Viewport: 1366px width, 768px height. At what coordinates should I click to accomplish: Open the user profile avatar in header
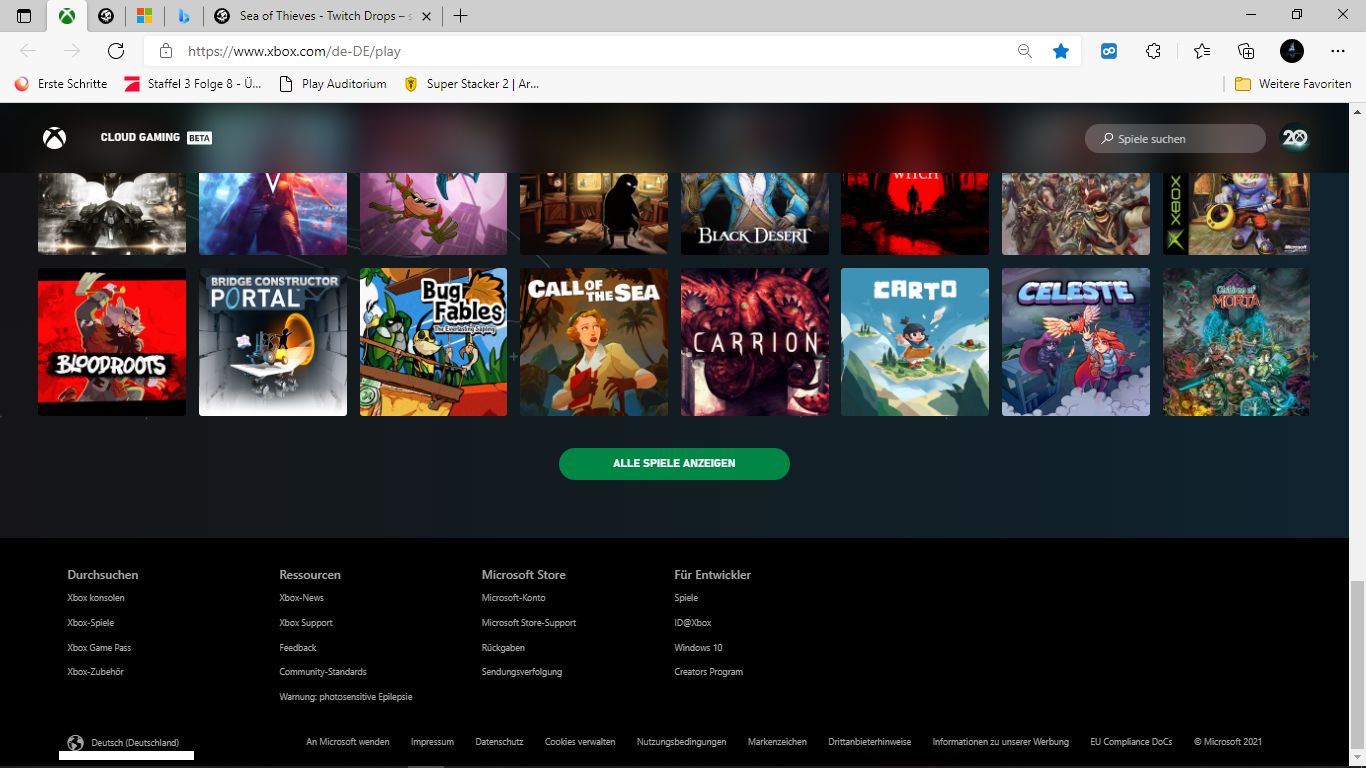click(x=1295, y=138)
